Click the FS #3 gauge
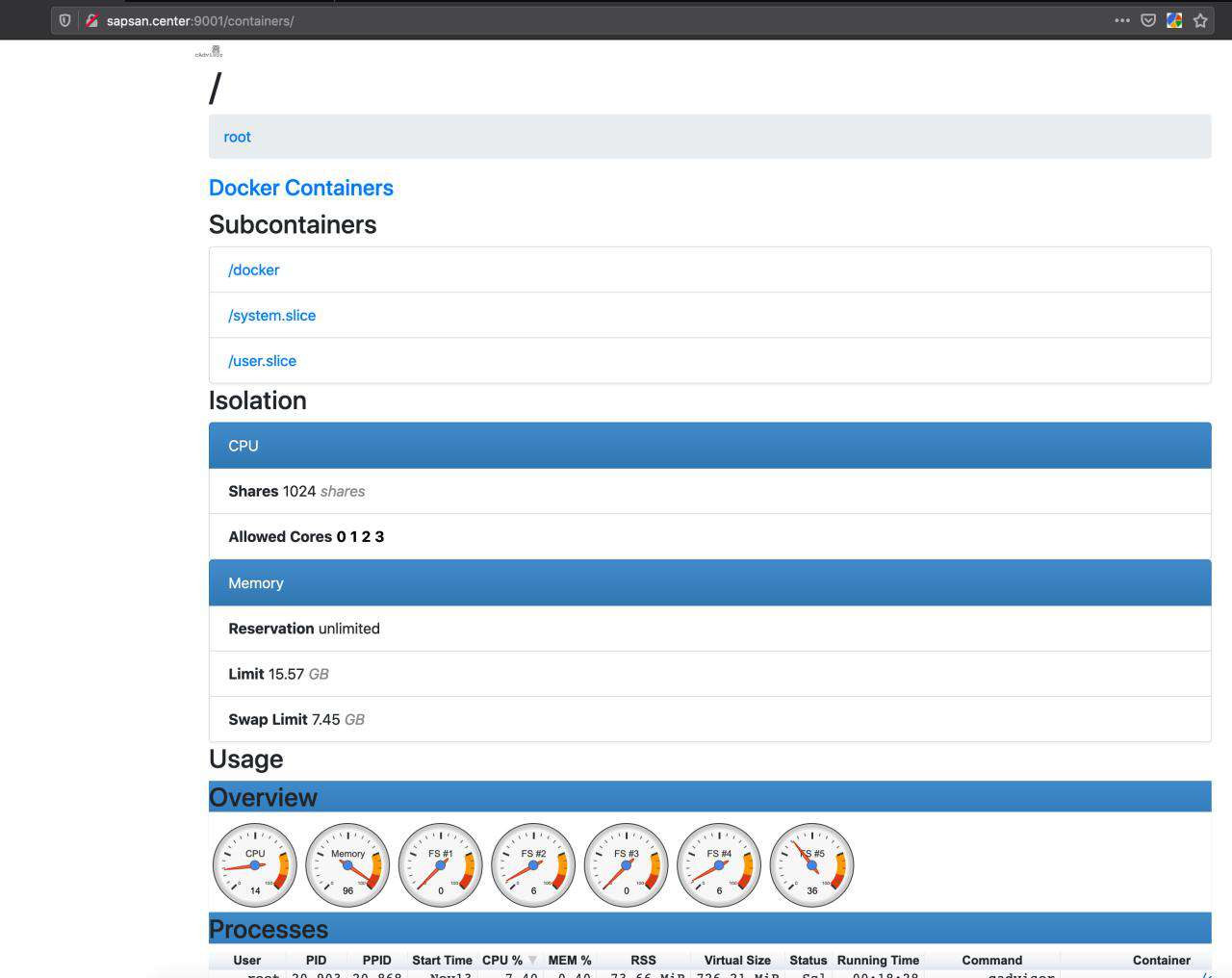This screenshot has height=978, width=1232. (627, 865)
